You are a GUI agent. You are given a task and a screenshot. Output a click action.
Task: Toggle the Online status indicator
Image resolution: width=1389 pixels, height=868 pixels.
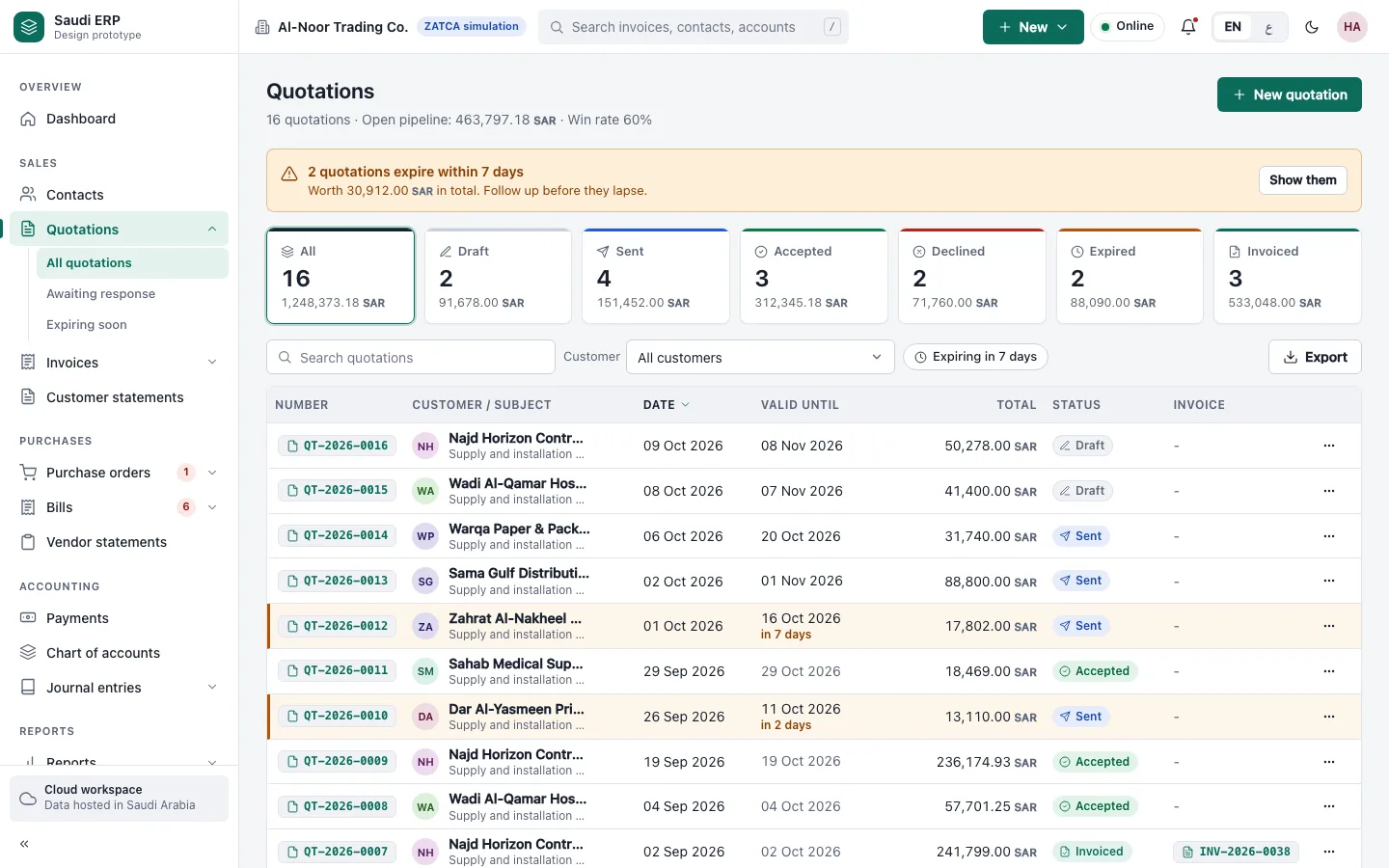tap(1128, 27)
